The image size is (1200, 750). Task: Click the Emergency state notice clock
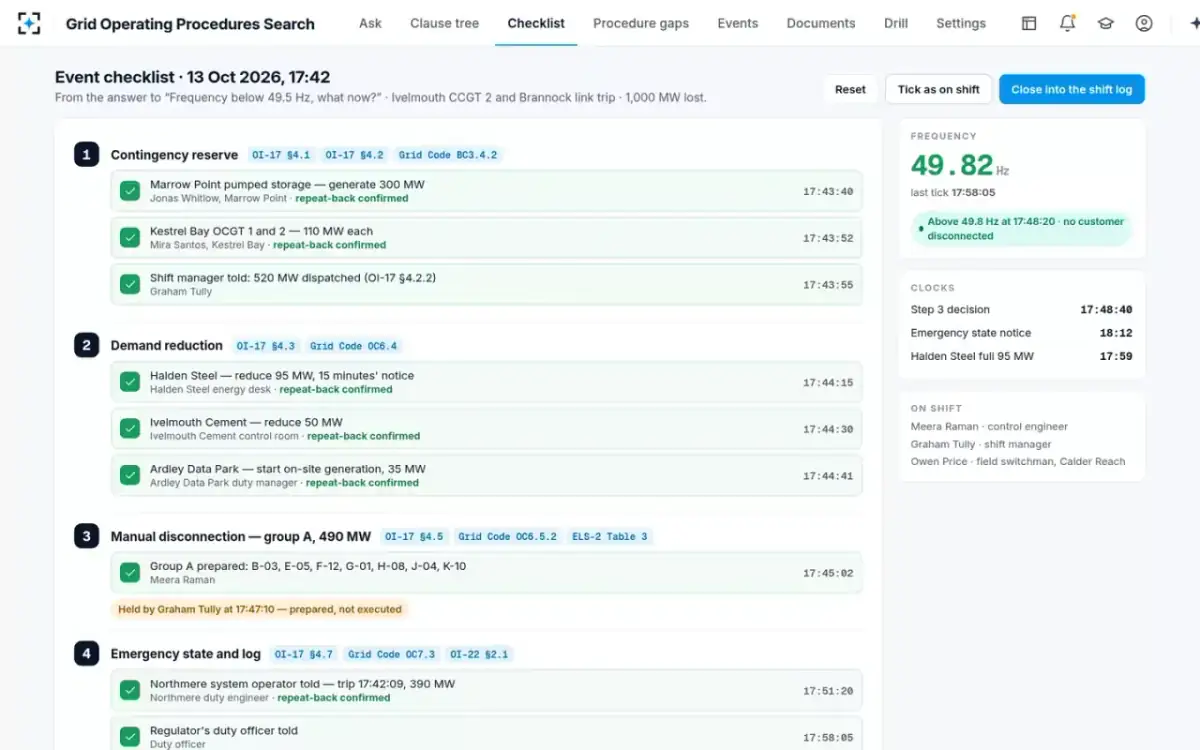click(x=1021, y=333)
